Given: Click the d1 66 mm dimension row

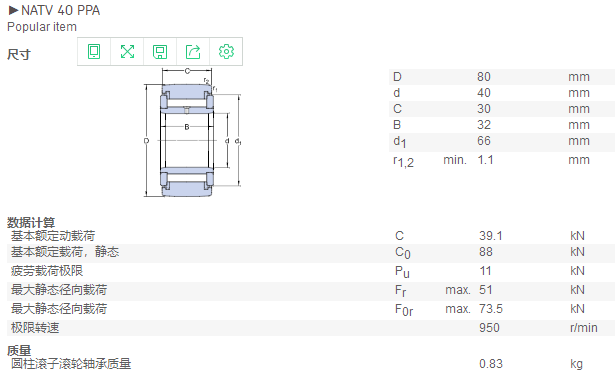Looking at the screenshot, I should click(x=502, y=142).
